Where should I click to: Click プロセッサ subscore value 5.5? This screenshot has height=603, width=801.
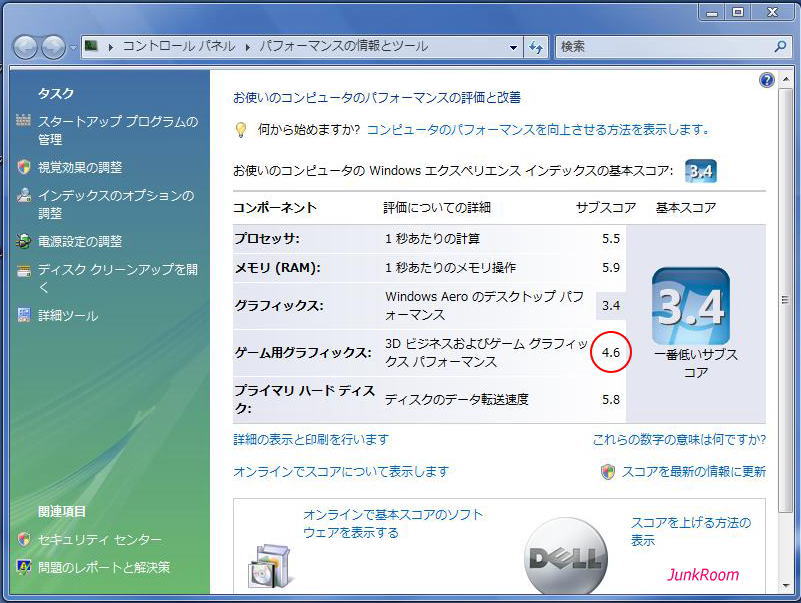tap(610, 239)
